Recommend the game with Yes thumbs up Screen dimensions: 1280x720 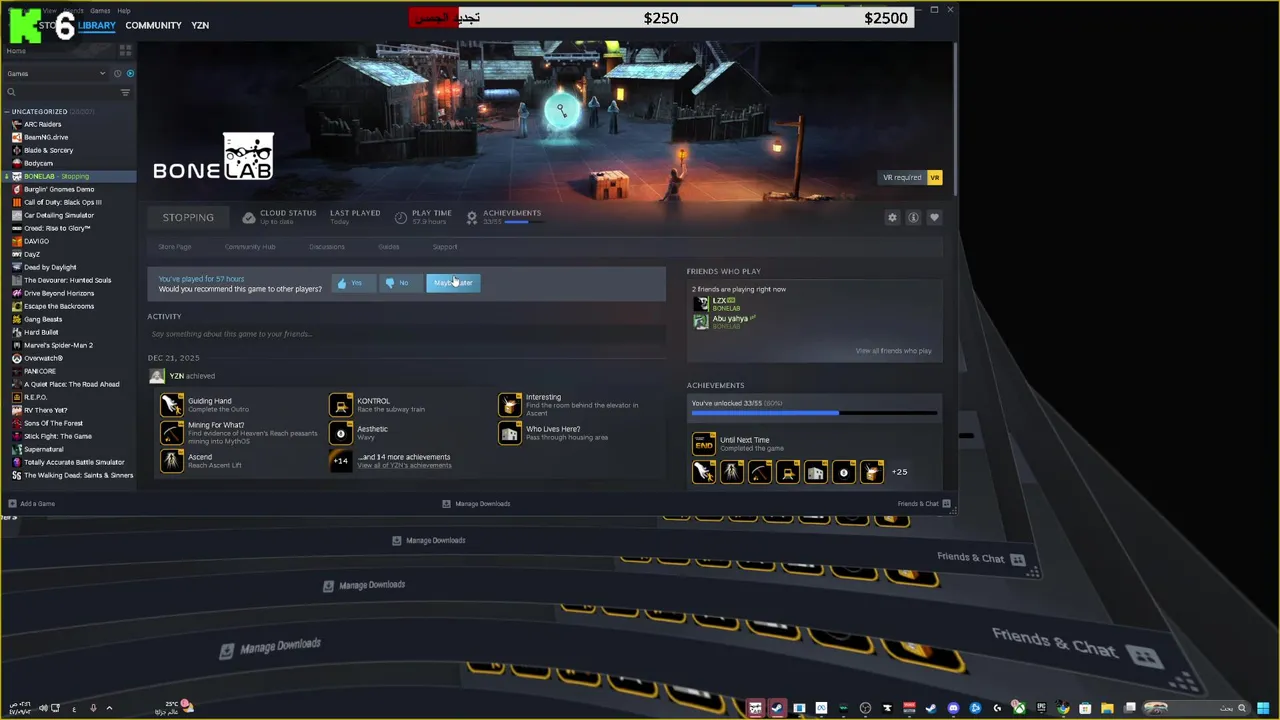click(353, 283)
